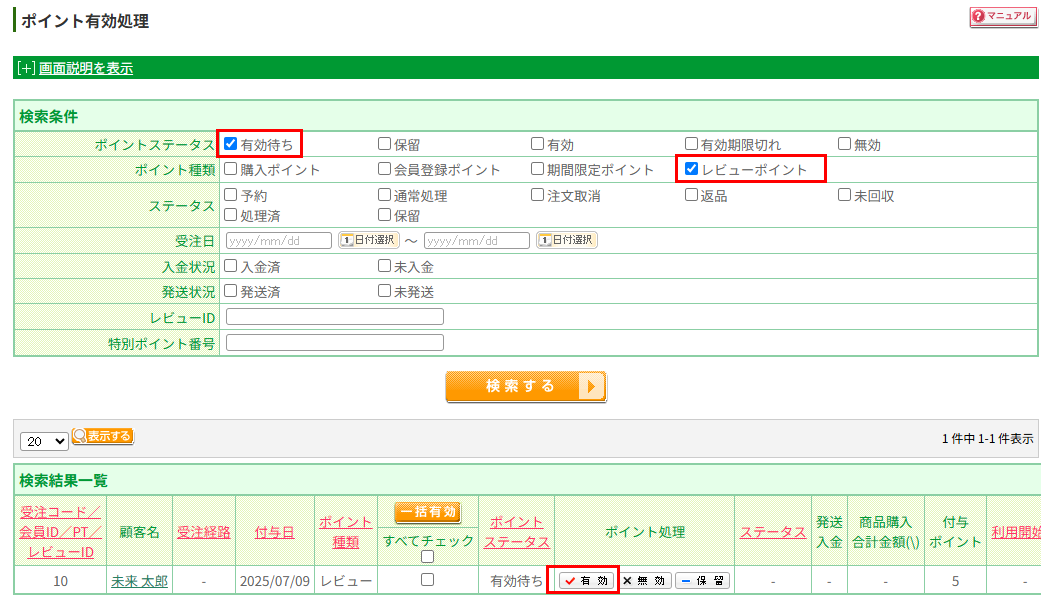Check the 返品 status filter checkbox
This screenshot has height=603, width=1041.
point(690,194)
